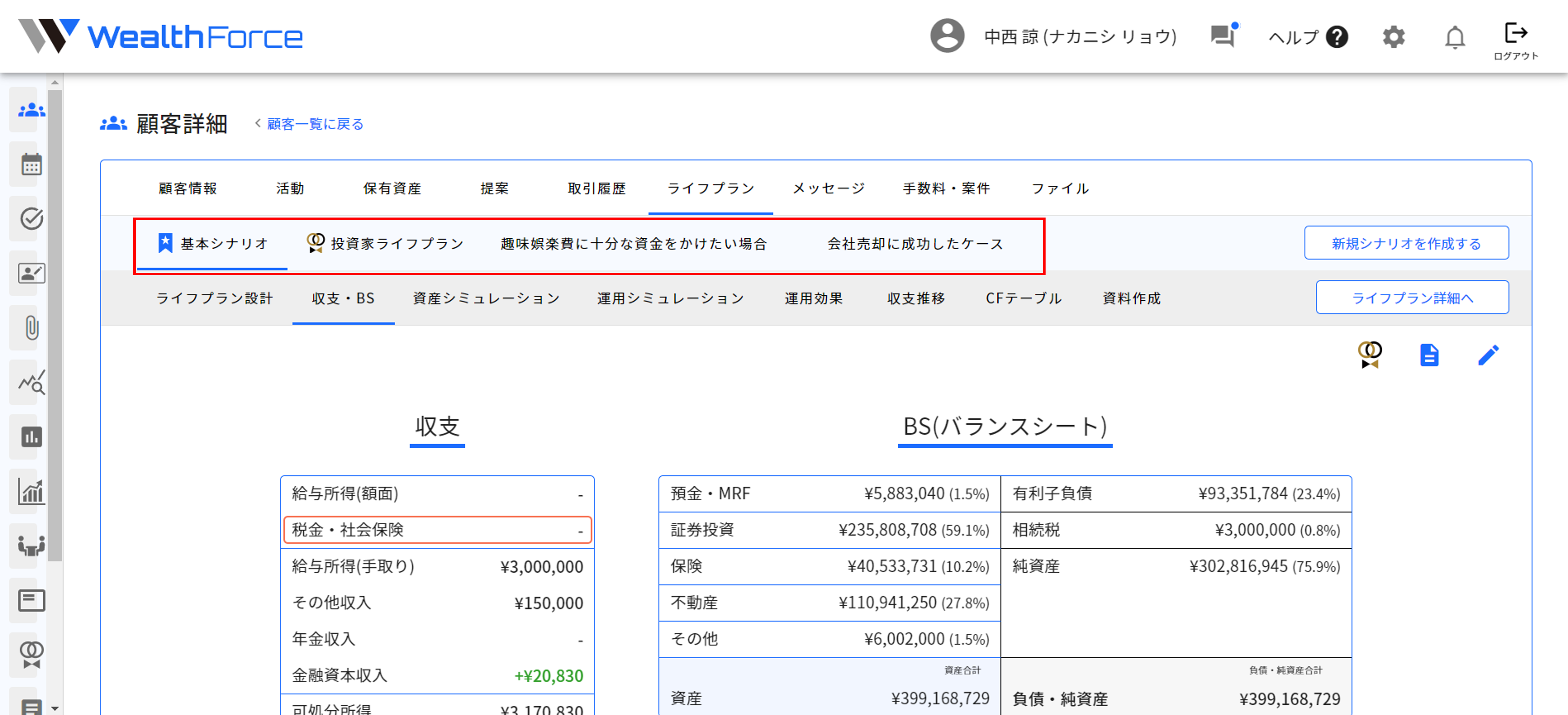Open the CFテーブル sub-tab

[1024, 298]
